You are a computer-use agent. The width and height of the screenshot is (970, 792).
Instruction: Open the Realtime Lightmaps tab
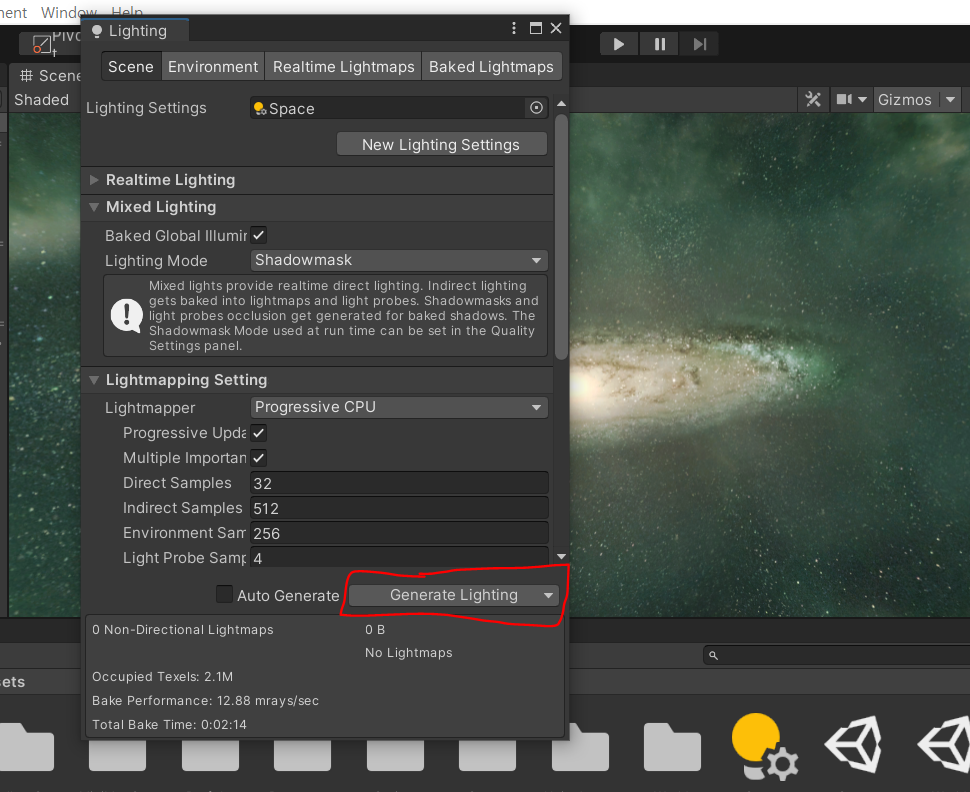(343, 67)
